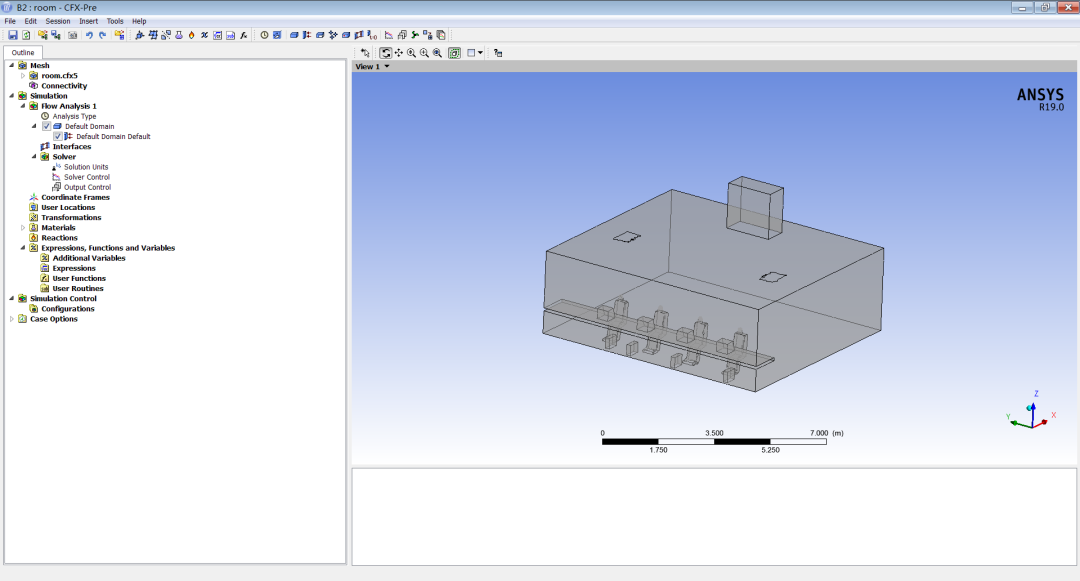Collapse the Default Domain node
This screenshot has height=581, width=1080.
click(x=34, y=126)
